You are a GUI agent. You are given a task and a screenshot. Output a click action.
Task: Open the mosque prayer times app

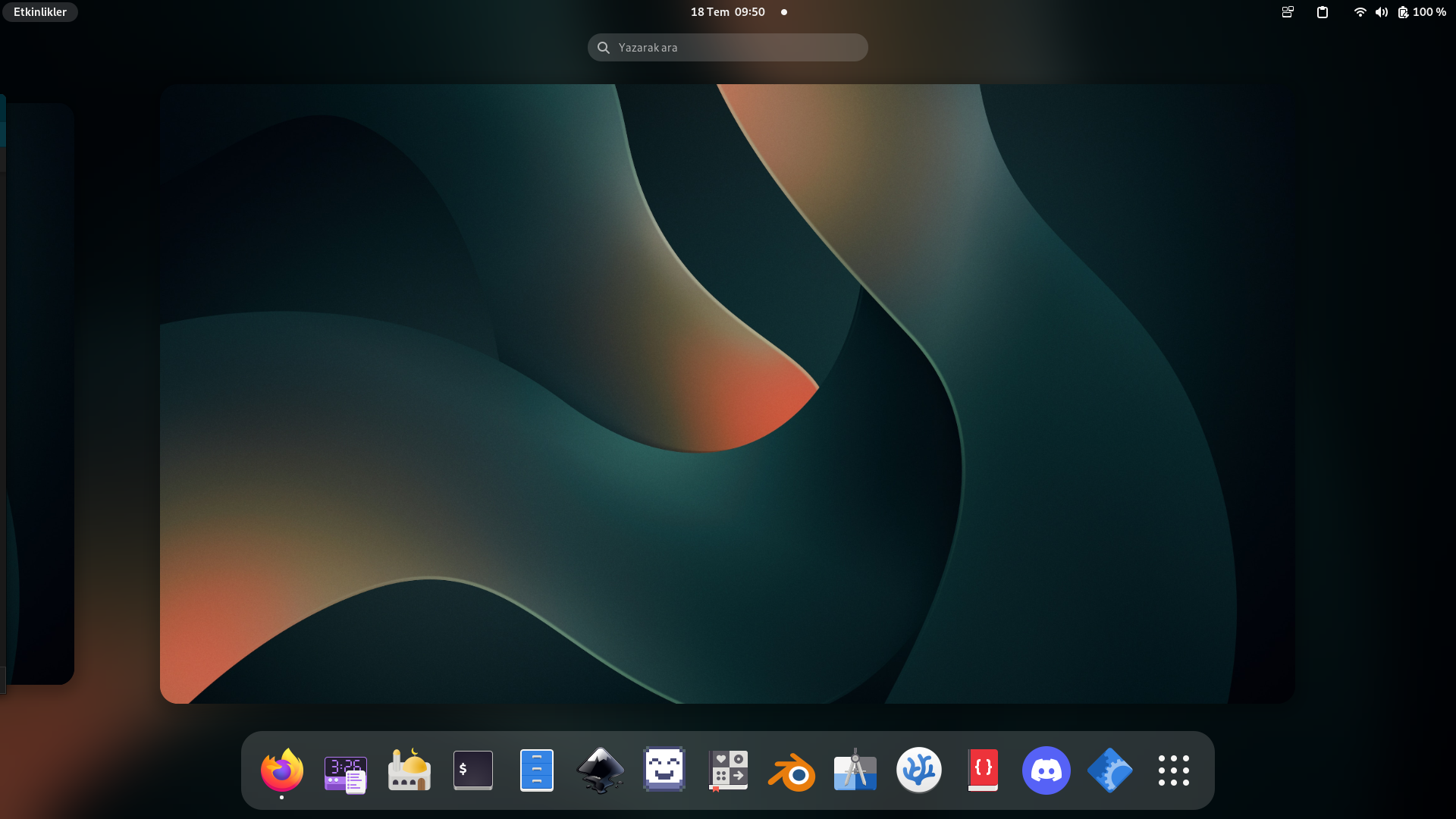pos(409,770)
